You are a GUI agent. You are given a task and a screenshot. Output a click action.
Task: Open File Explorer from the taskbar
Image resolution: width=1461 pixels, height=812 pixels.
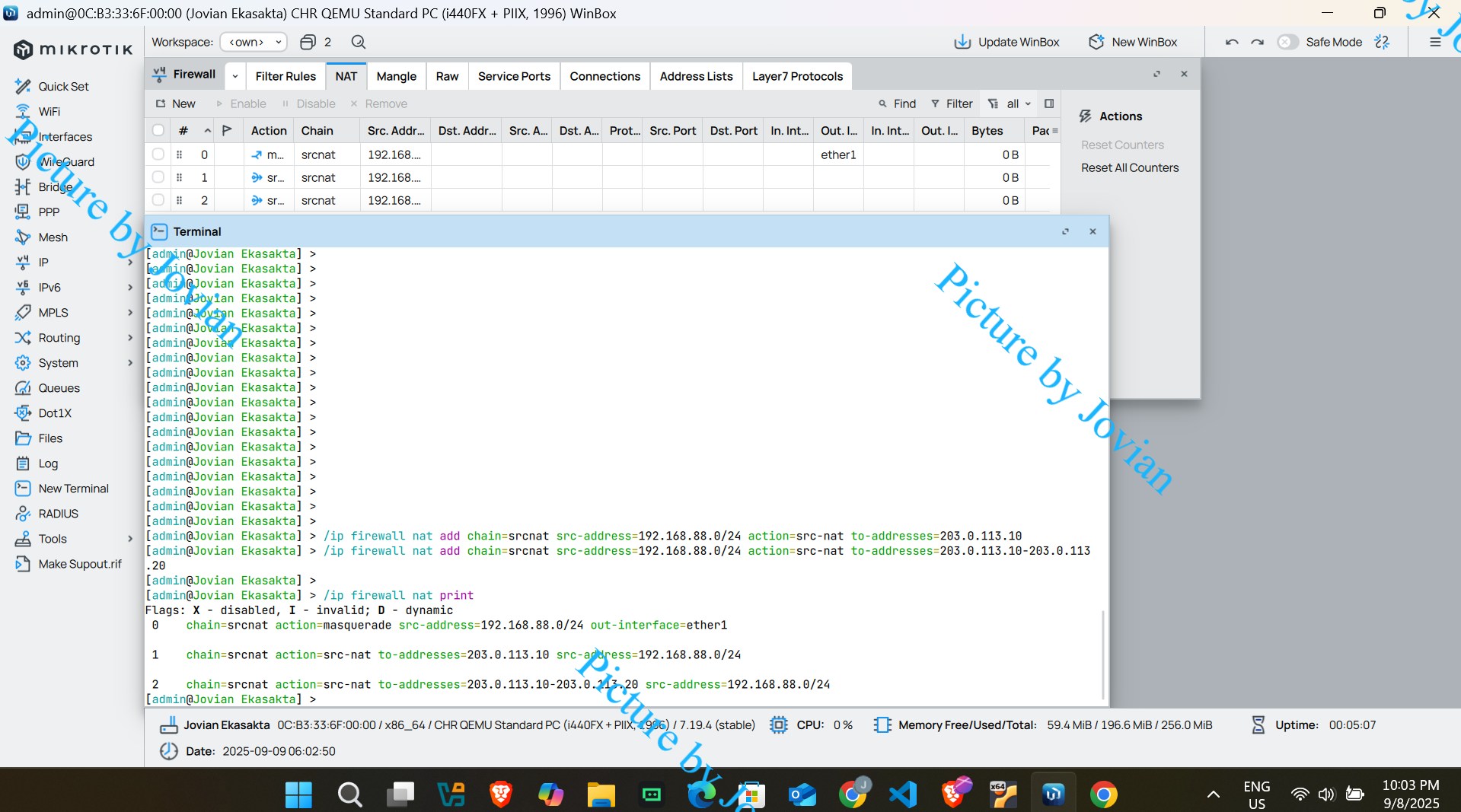(601, 794)
